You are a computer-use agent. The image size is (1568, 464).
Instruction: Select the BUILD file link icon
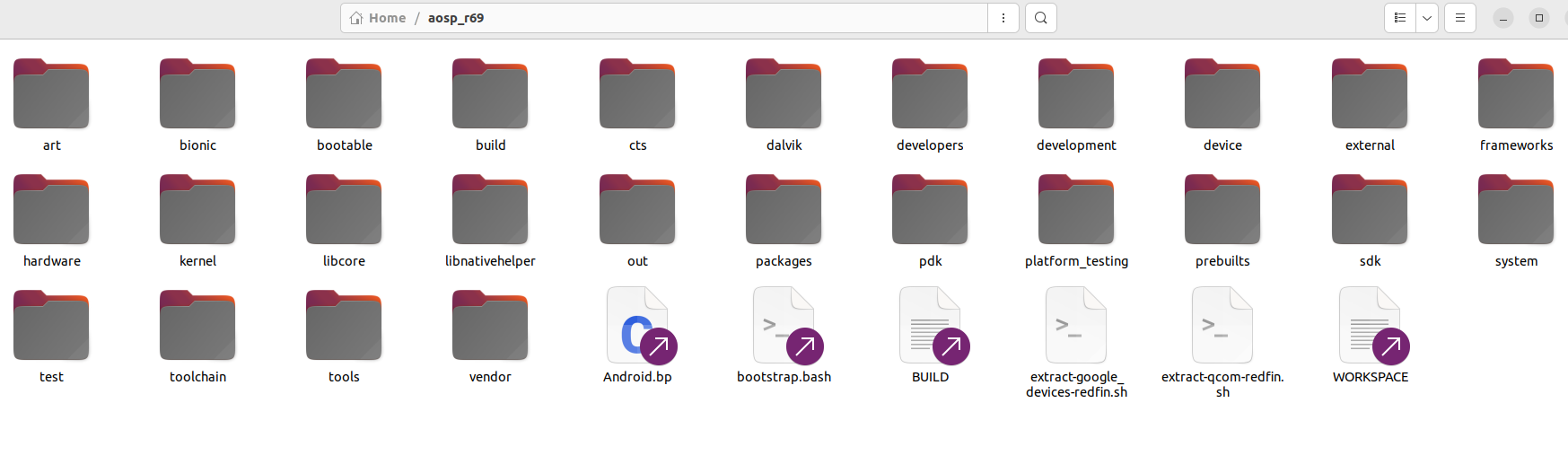(930, 326)
